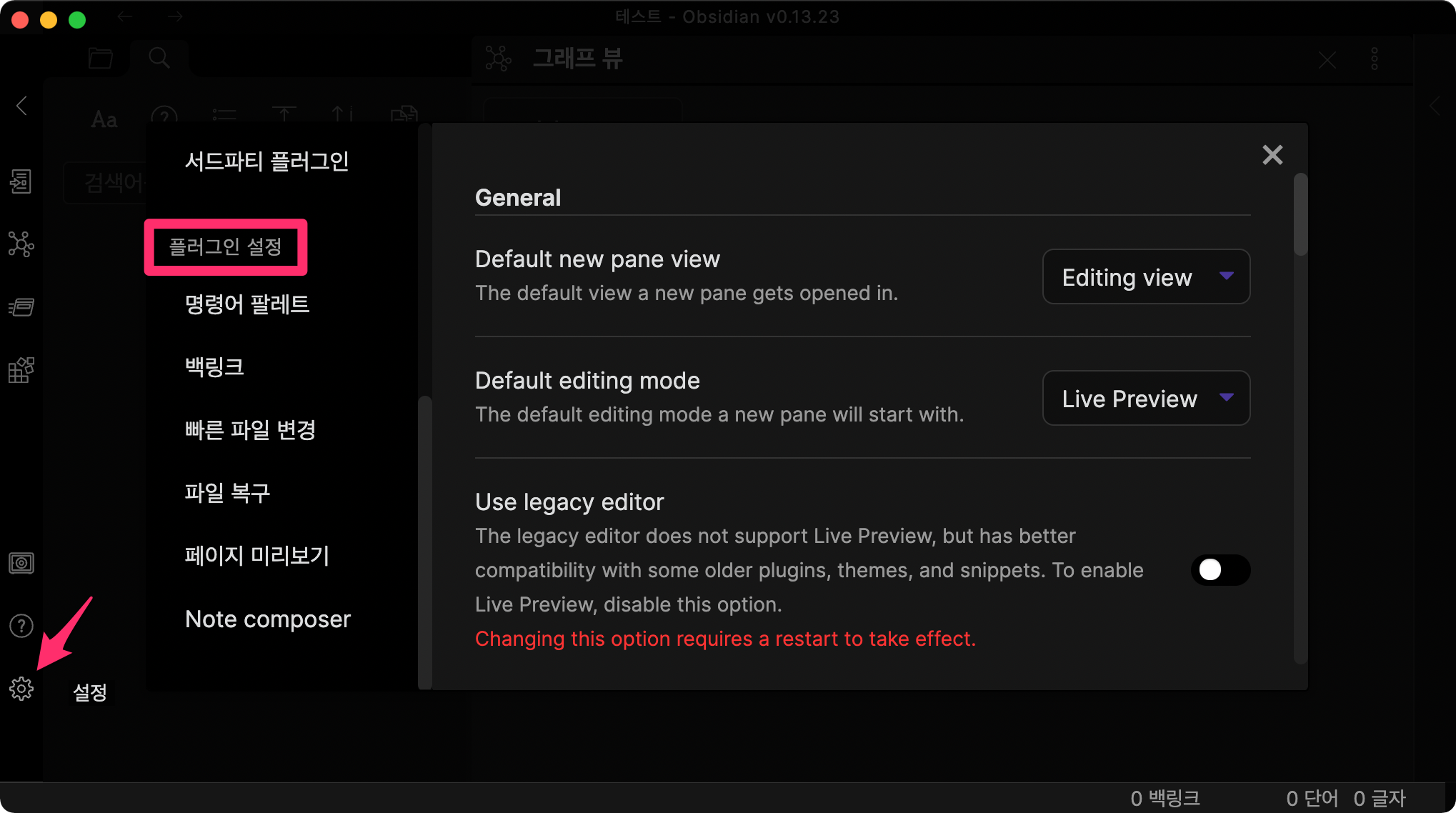Click the search magnifier icon
The width and height of the screenshot is (1456, 813).
pos(159,58)
